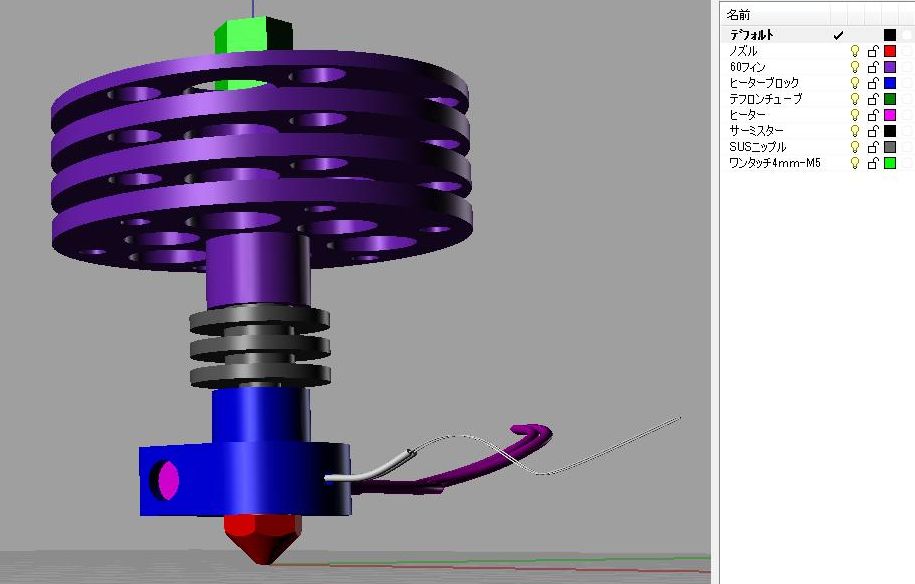Viewport: 915px width, 584px height.
Task: Hide the SUSニップル layer with bulb icon
Action: pyautogui.click(x=855, y=147)
